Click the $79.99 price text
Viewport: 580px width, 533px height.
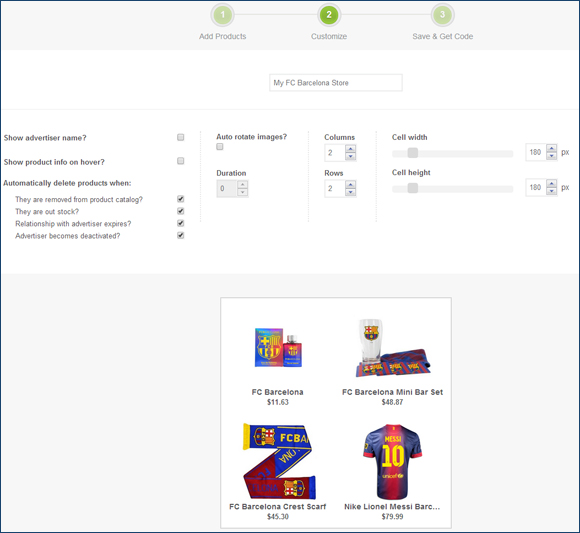point(392,516)
